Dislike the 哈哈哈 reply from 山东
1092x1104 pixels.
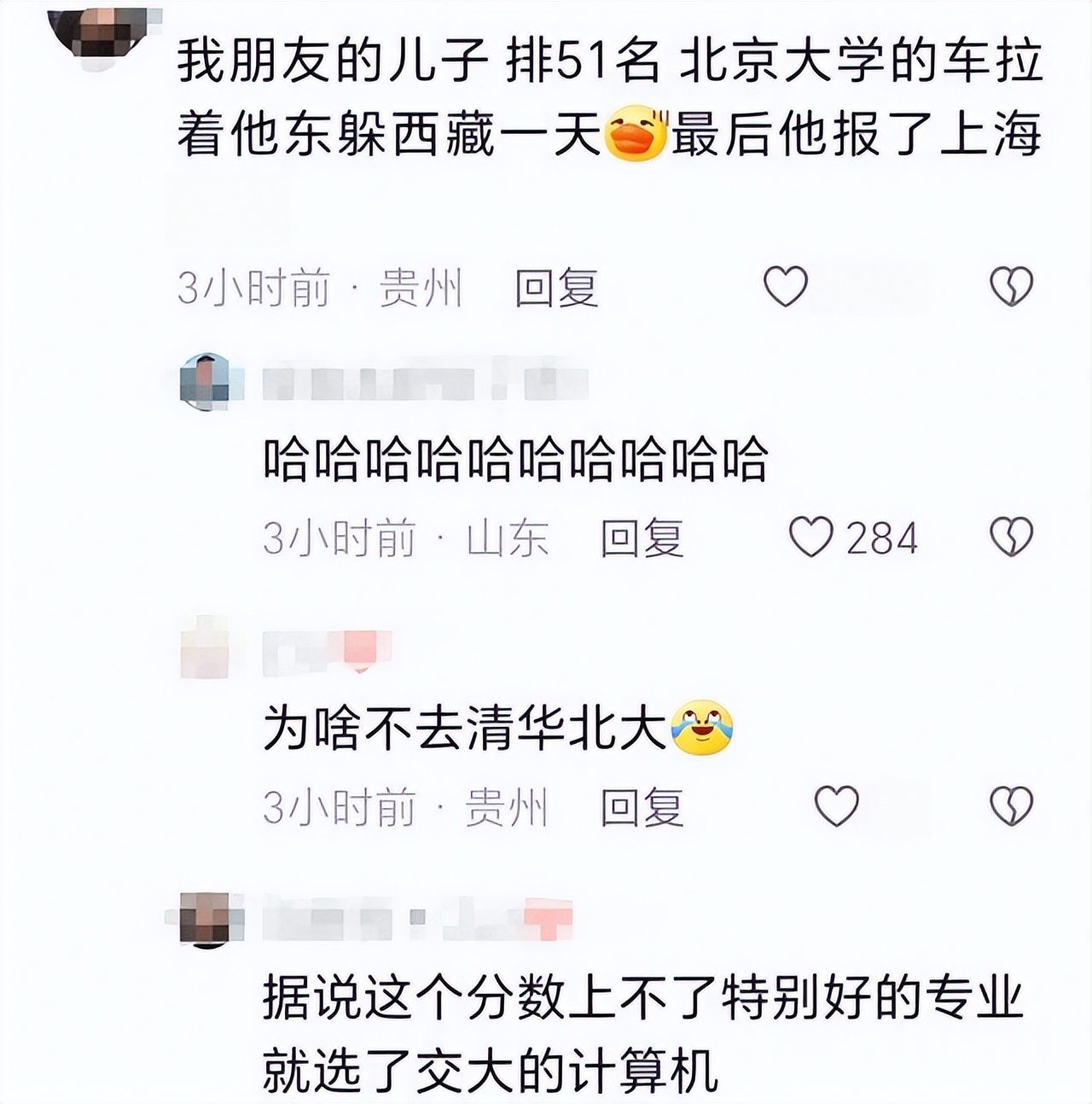pos(1012,537)
